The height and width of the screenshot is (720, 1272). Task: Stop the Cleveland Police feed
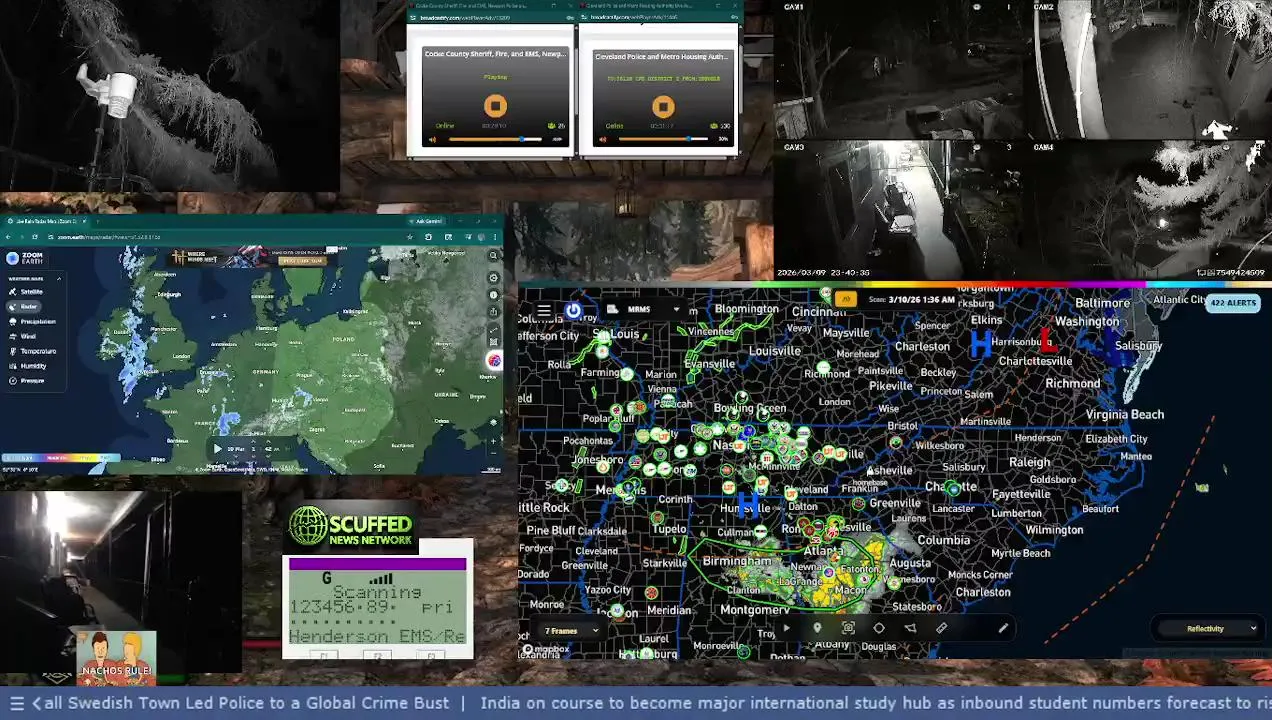coord(662,107)
